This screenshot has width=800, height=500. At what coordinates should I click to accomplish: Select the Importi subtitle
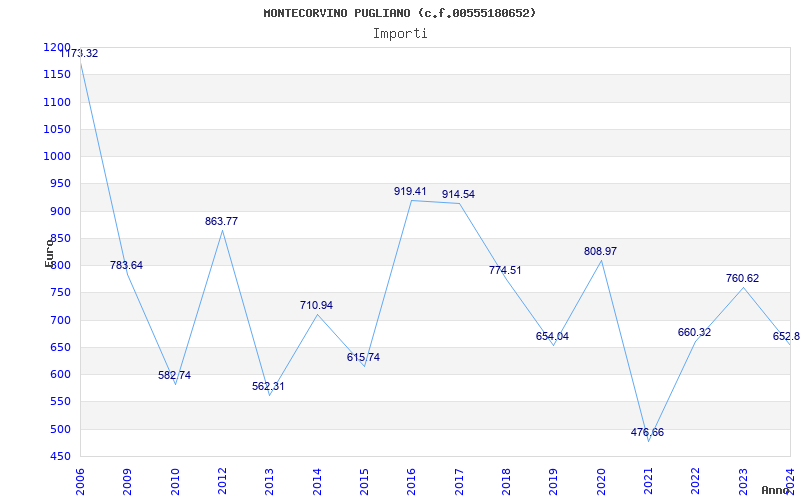coord(400,34)
